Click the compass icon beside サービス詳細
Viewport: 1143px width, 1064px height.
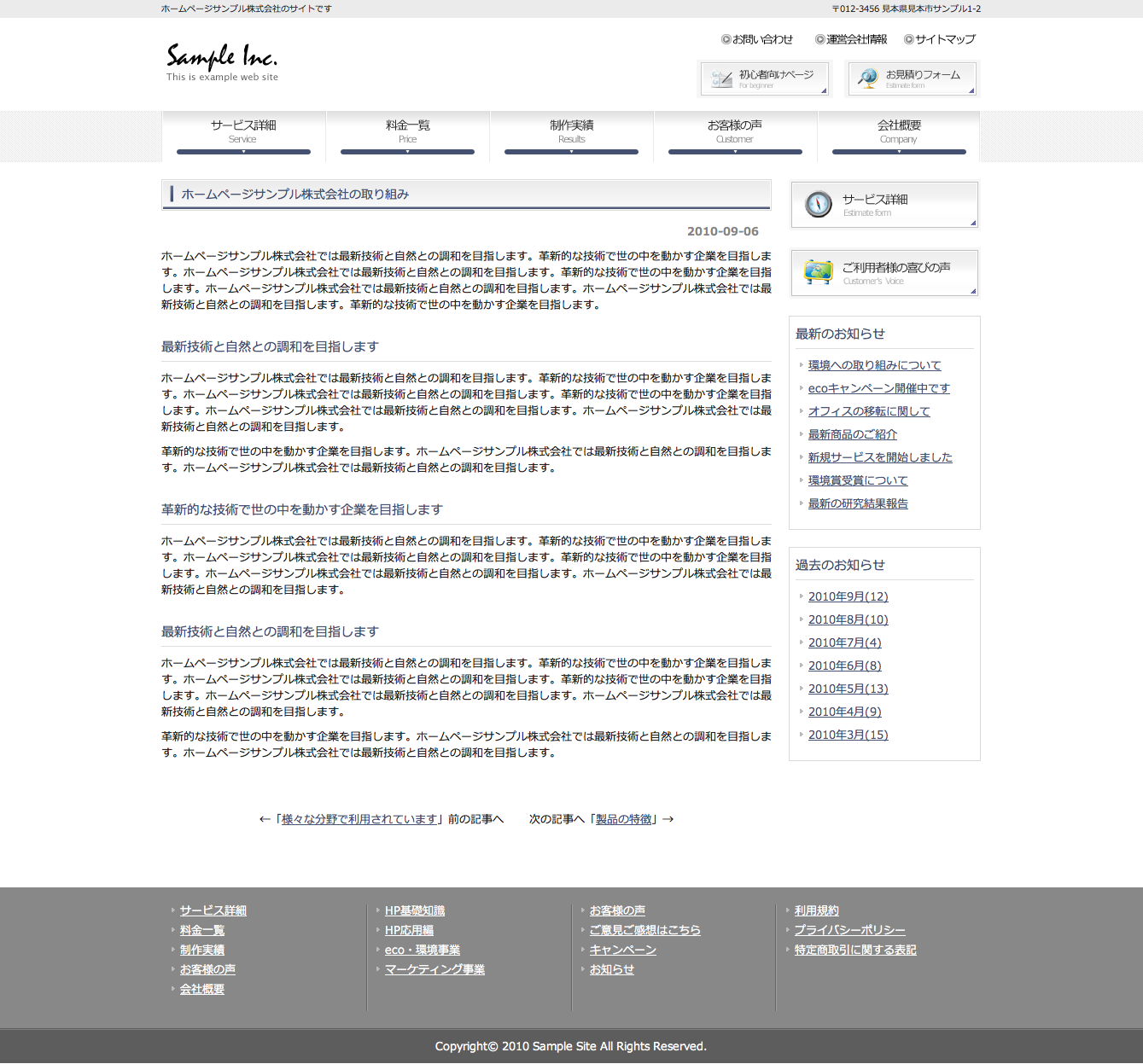click(818, 204)
